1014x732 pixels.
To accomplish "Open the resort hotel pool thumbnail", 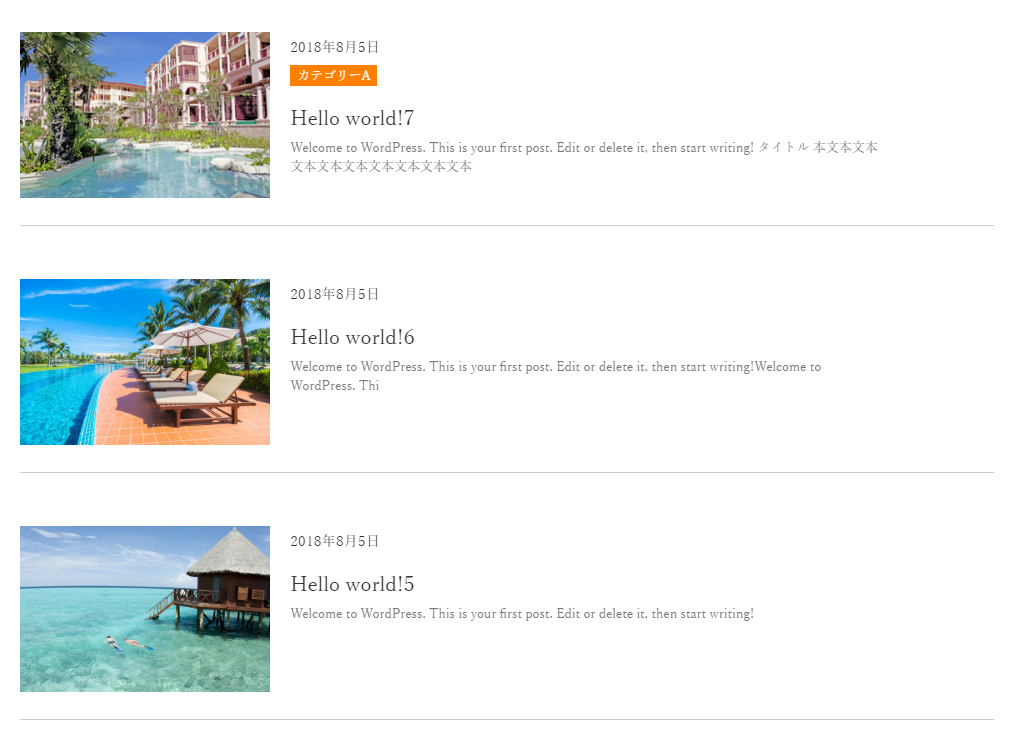I will tap(145, 115).
